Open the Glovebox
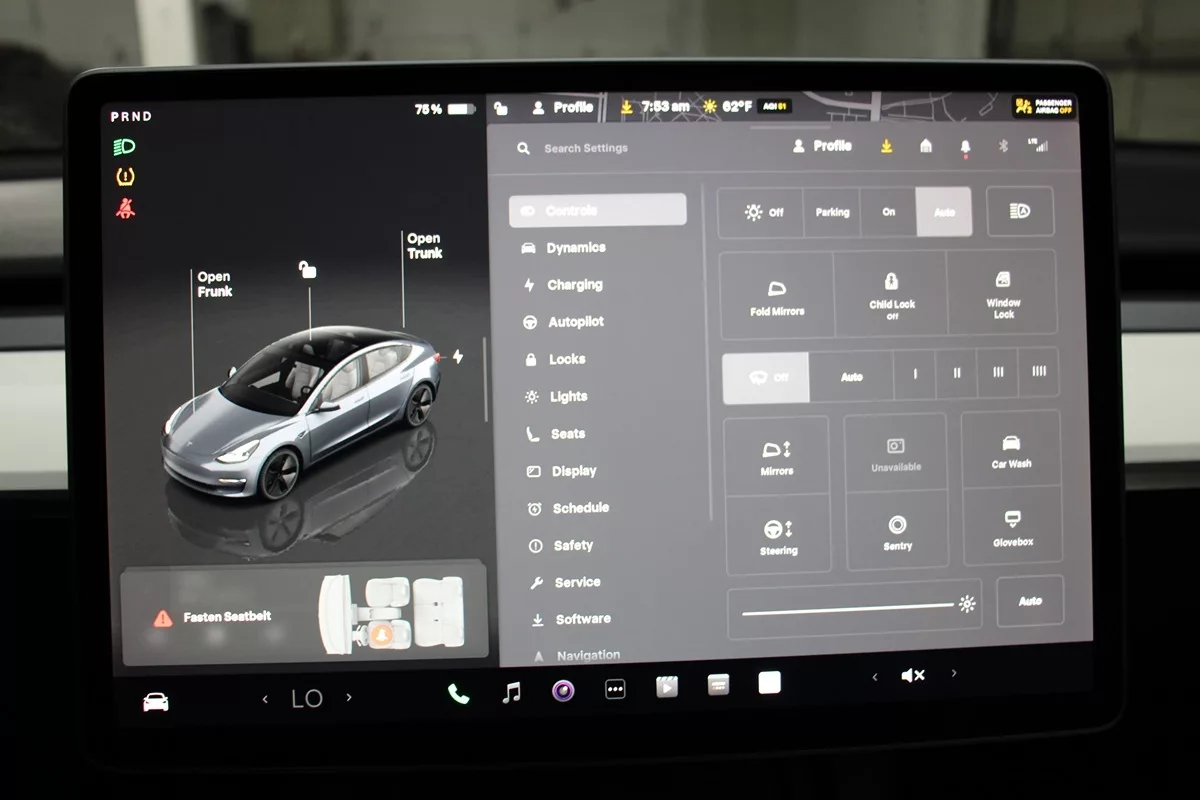The width and height of the screenshot is (1200, 800). [1012, 528]
